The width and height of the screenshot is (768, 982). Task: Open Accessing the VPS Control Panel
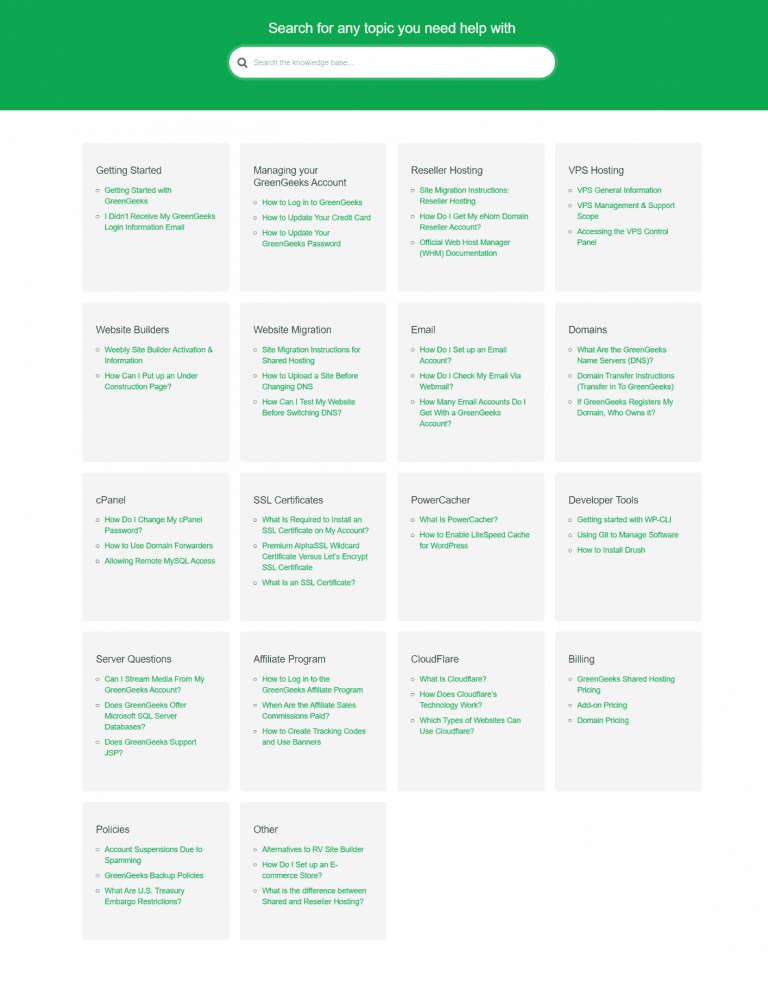point(623,237)
